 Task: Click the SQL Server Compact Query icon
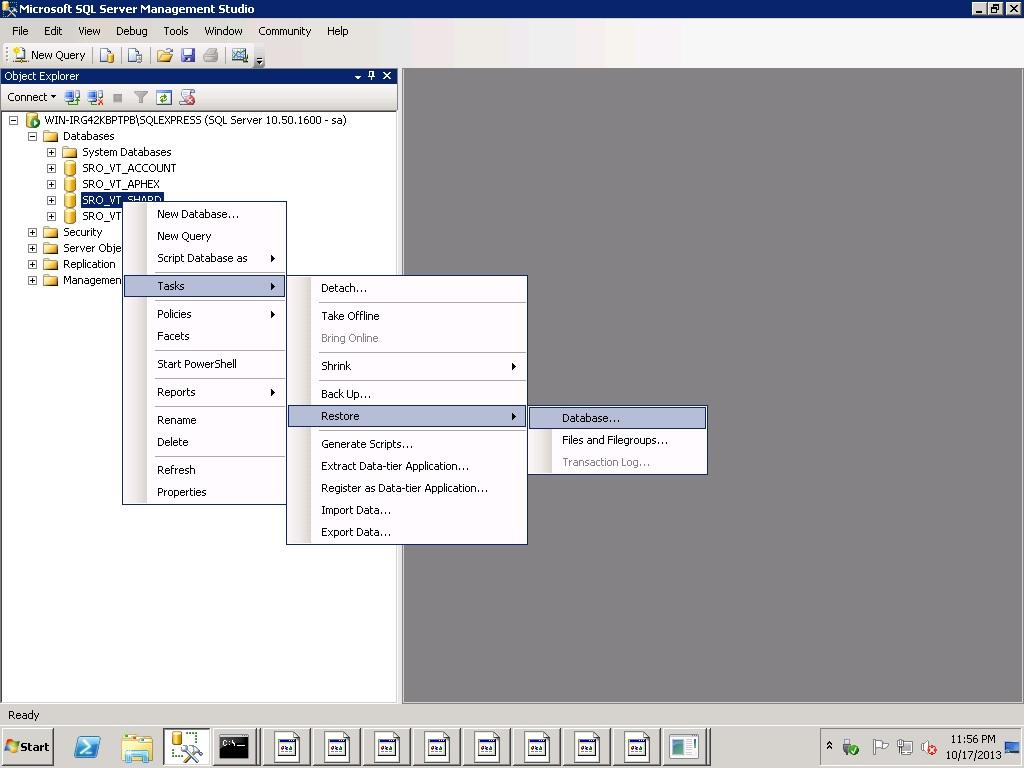[x=135, y=56]
